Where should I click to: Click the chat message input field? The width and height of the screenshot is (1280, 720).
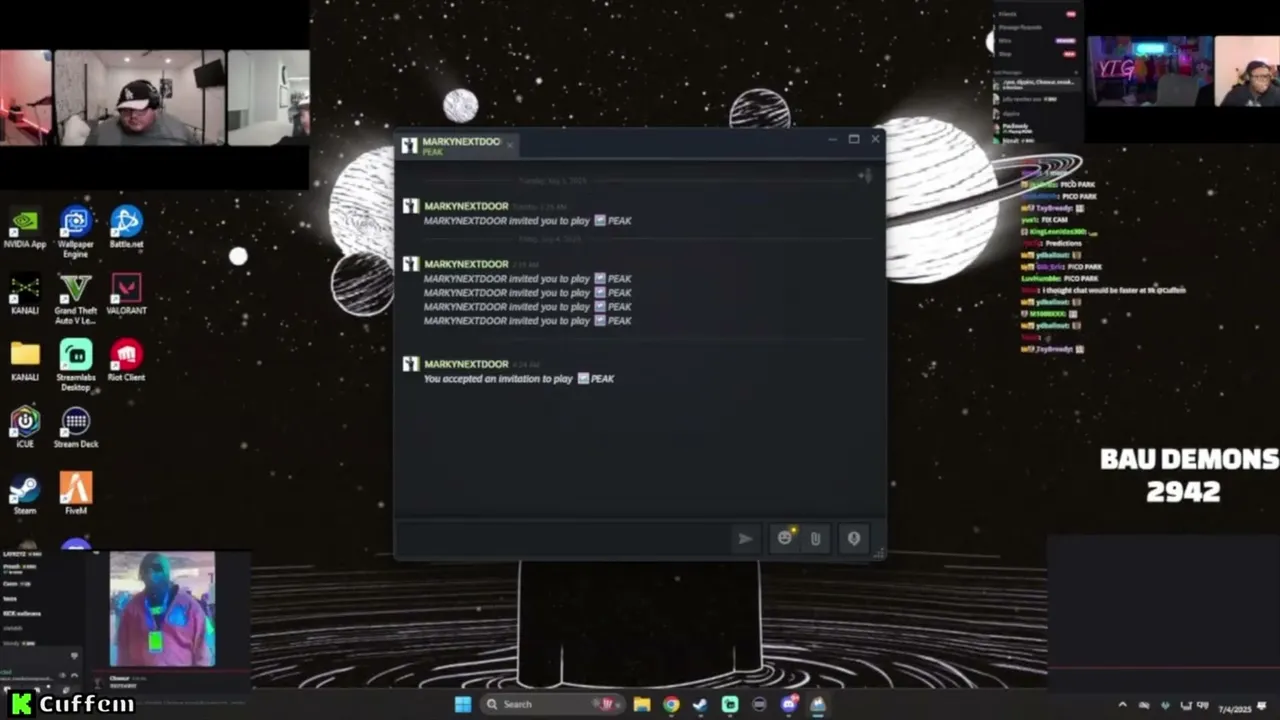tap(565, 539)
